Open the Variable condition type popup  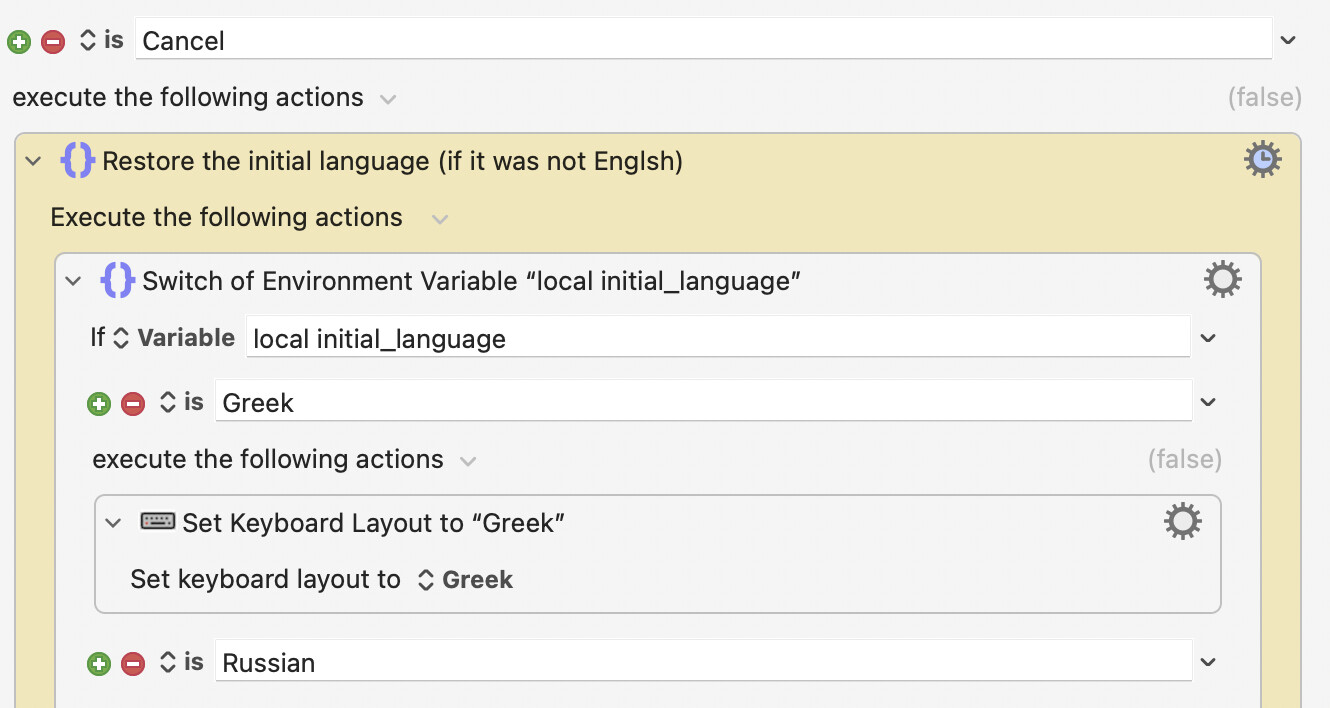[175, 338]
